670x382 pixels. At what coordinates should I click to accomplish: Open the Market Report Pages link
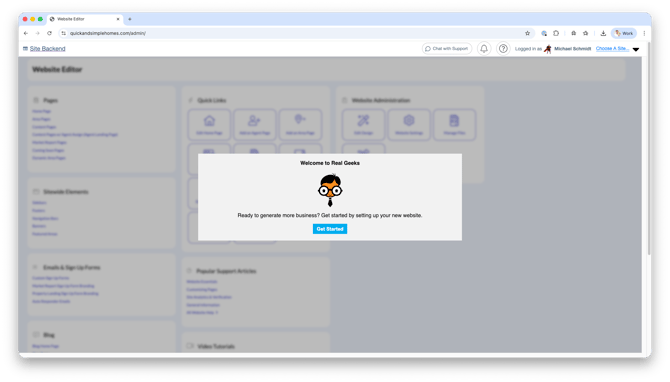pyautogui.click(x=49, y=142)
